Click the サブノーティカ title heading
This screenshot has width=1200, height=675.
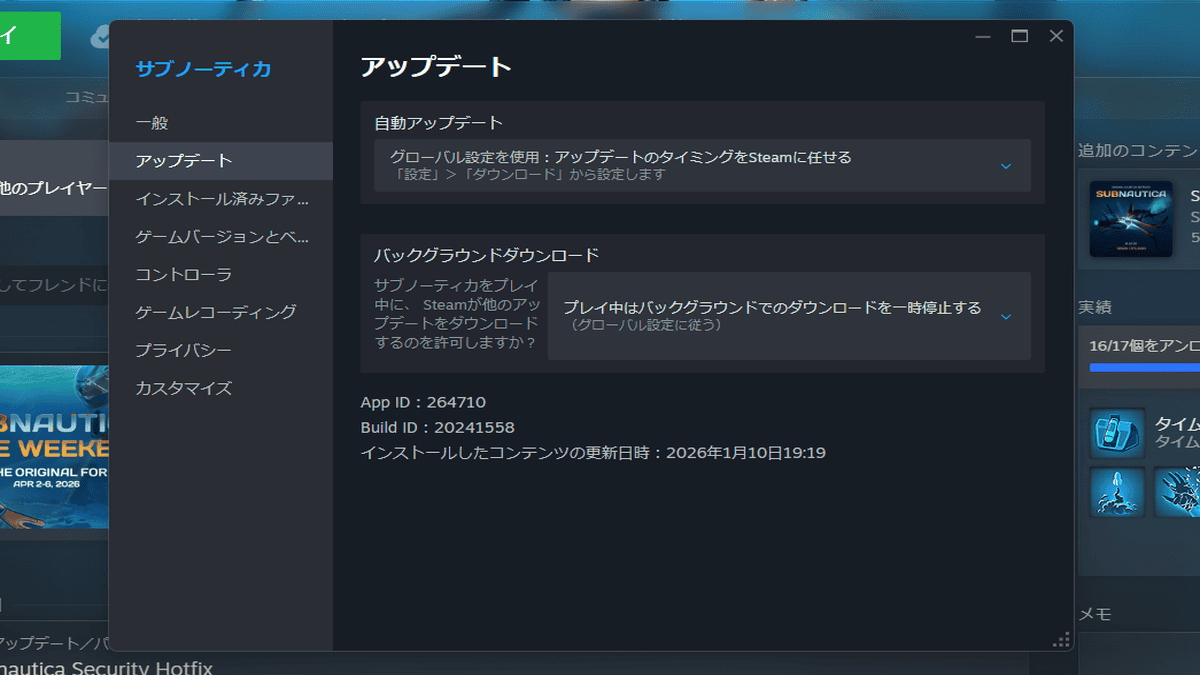(x=203, y=69)
